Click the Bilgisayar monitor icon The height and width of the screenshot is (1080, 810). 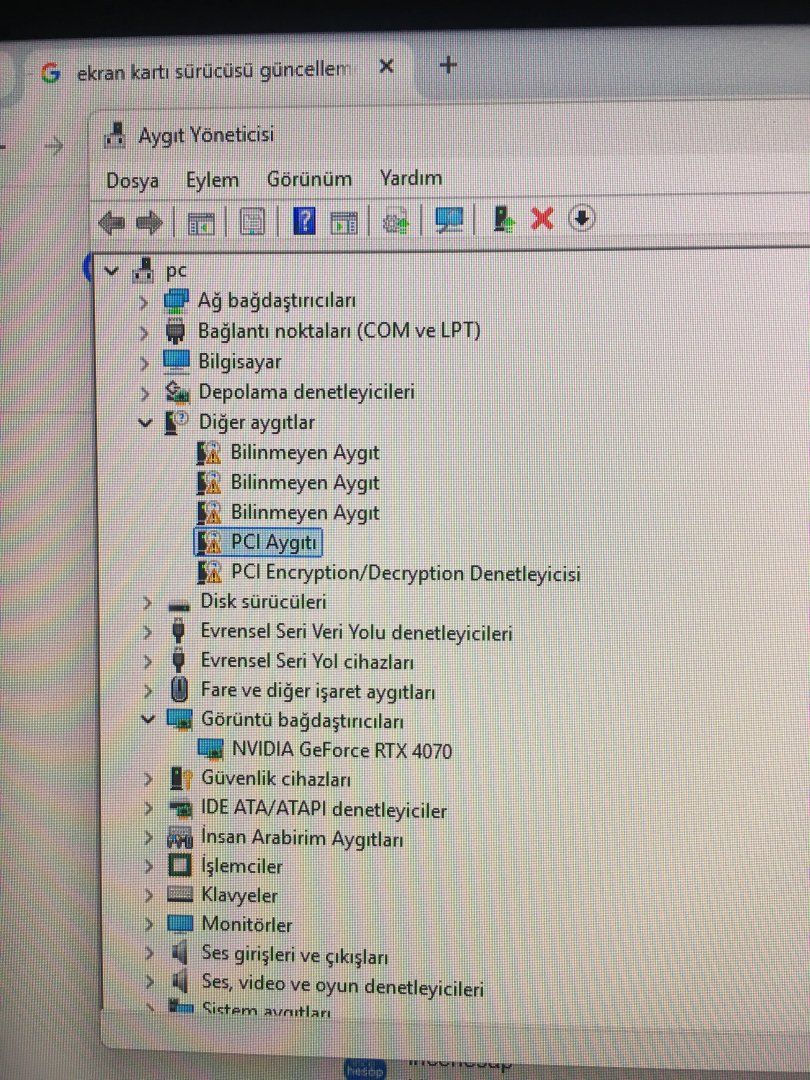176,362
